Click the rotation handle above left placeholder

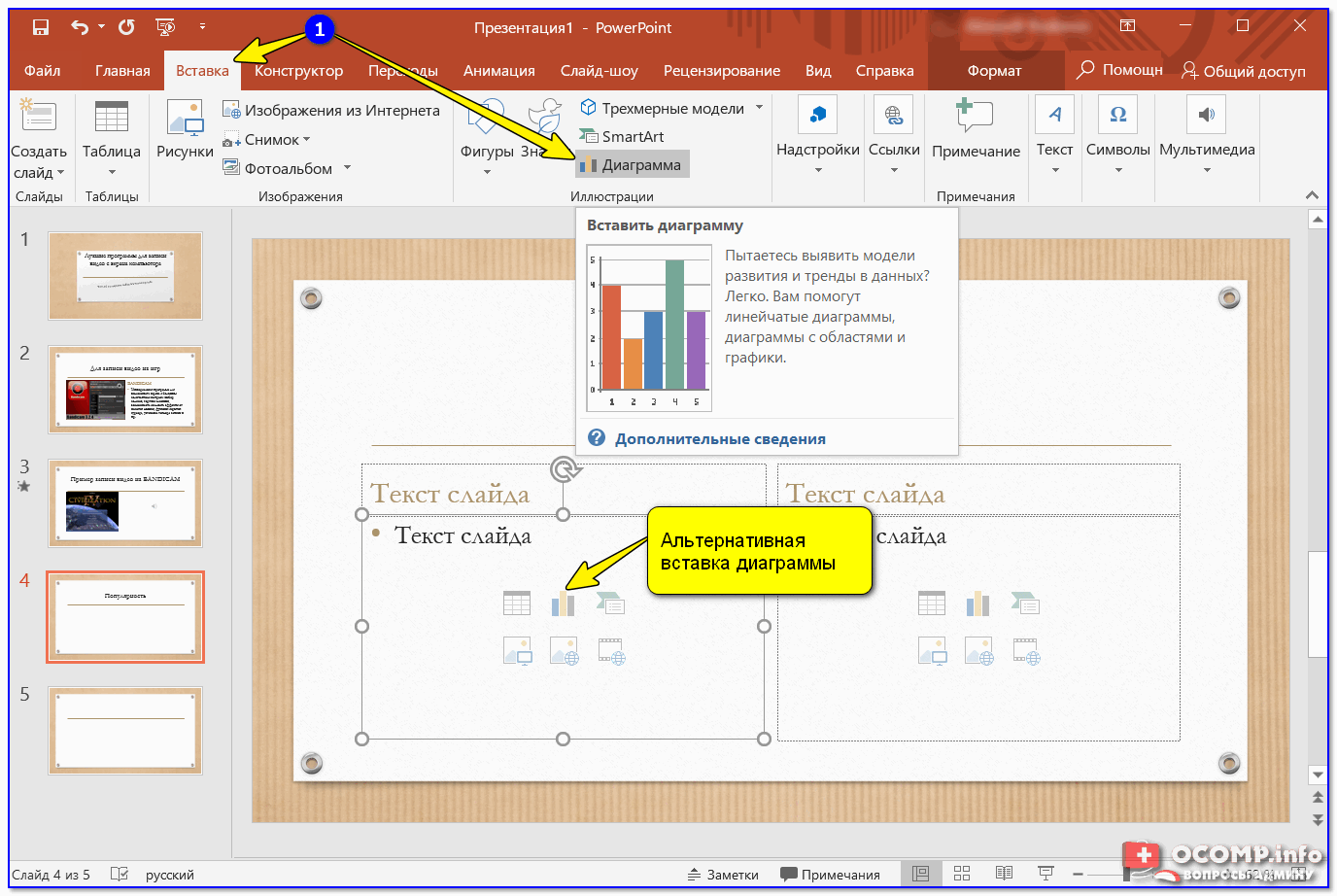[566, 470]
